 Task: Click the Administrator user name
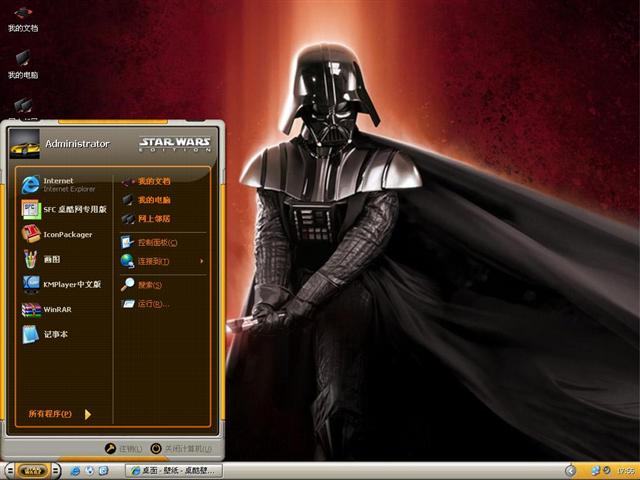point(77,144)
